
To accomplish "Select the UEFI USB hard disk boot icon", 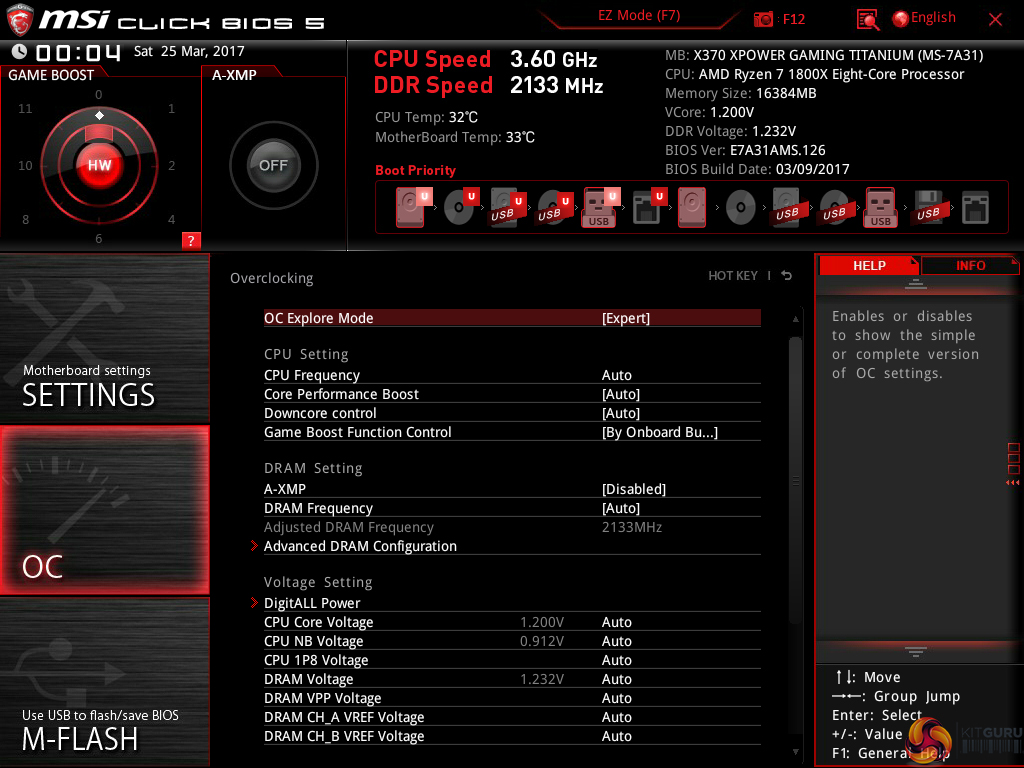I will tap(507, 207).
